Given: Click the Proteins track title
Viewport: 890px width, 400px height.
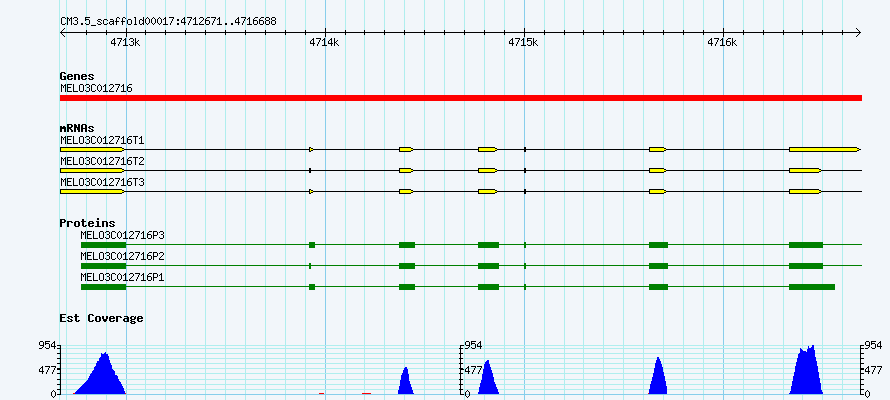Looking at the screenshot, I should coord(87,223).
